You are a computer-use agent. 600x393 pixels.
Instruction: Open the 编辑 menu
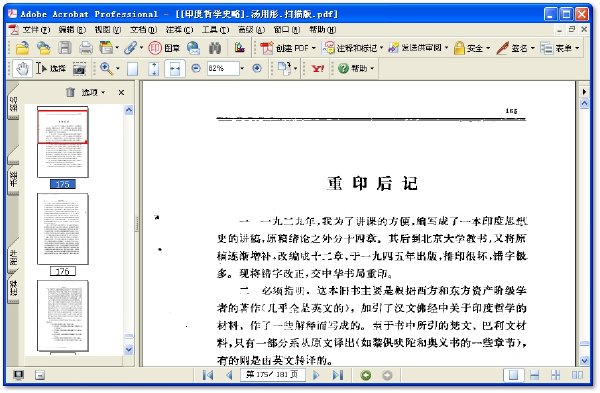[x=72, y=29]
